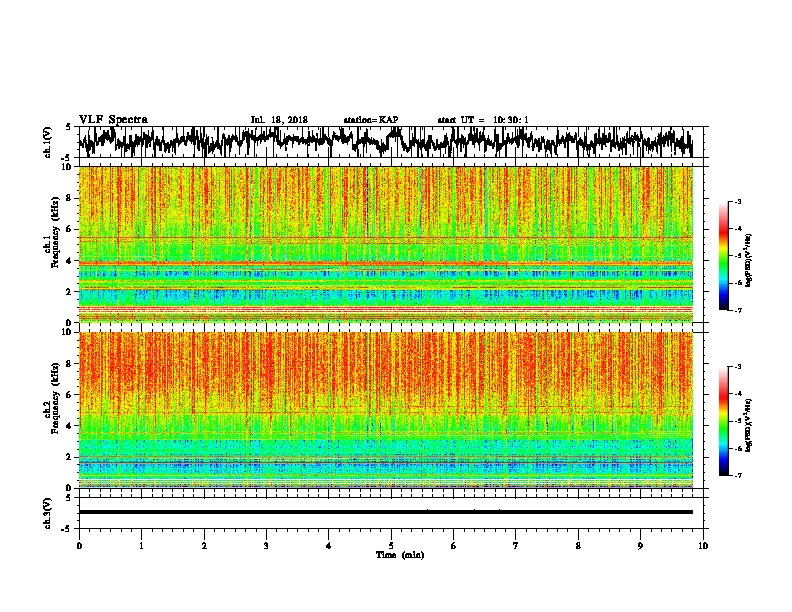Click the log(PSD) label beside ch.1 colorbar
The height and width of the screenshot is (612, 792).
(748, 260)
